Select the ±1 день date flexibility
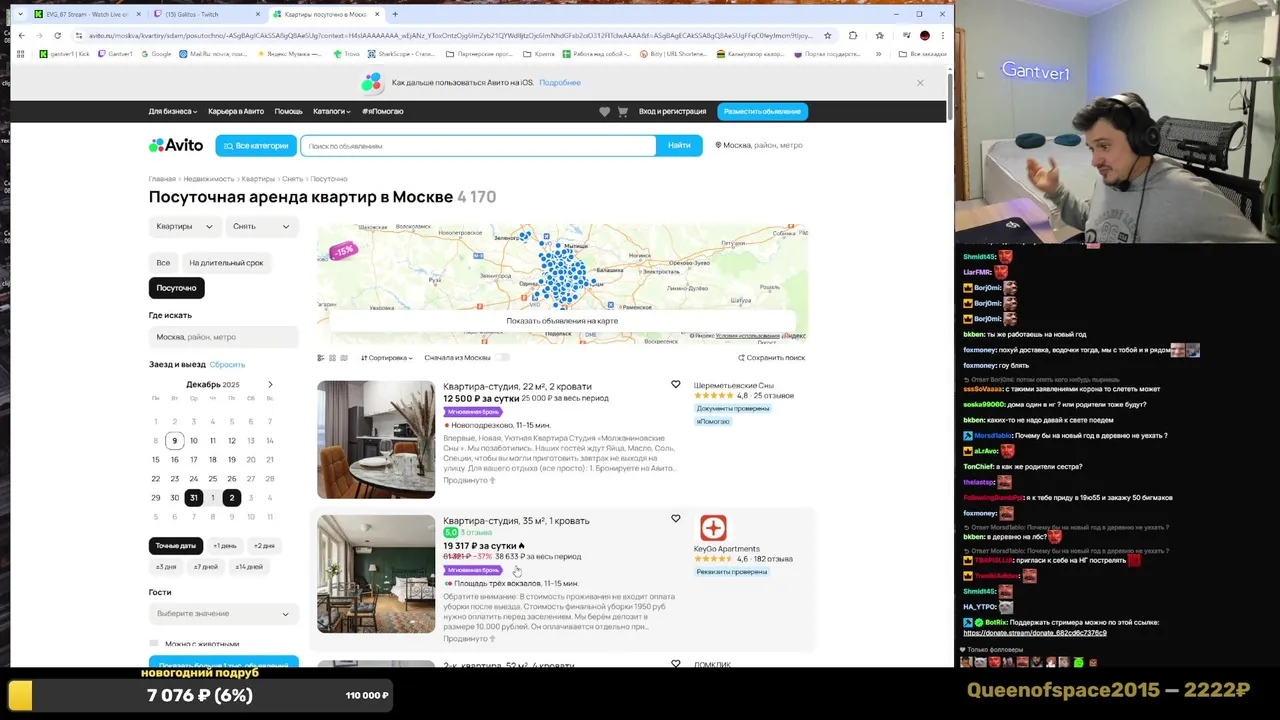The height and width of the screenshot is (720, 1280). [224, 545]
